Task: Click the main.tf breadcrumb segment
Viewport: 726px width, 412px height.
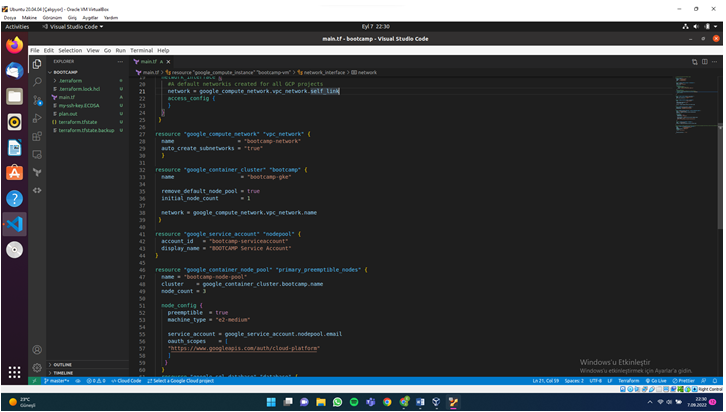Action: (150, 73)
